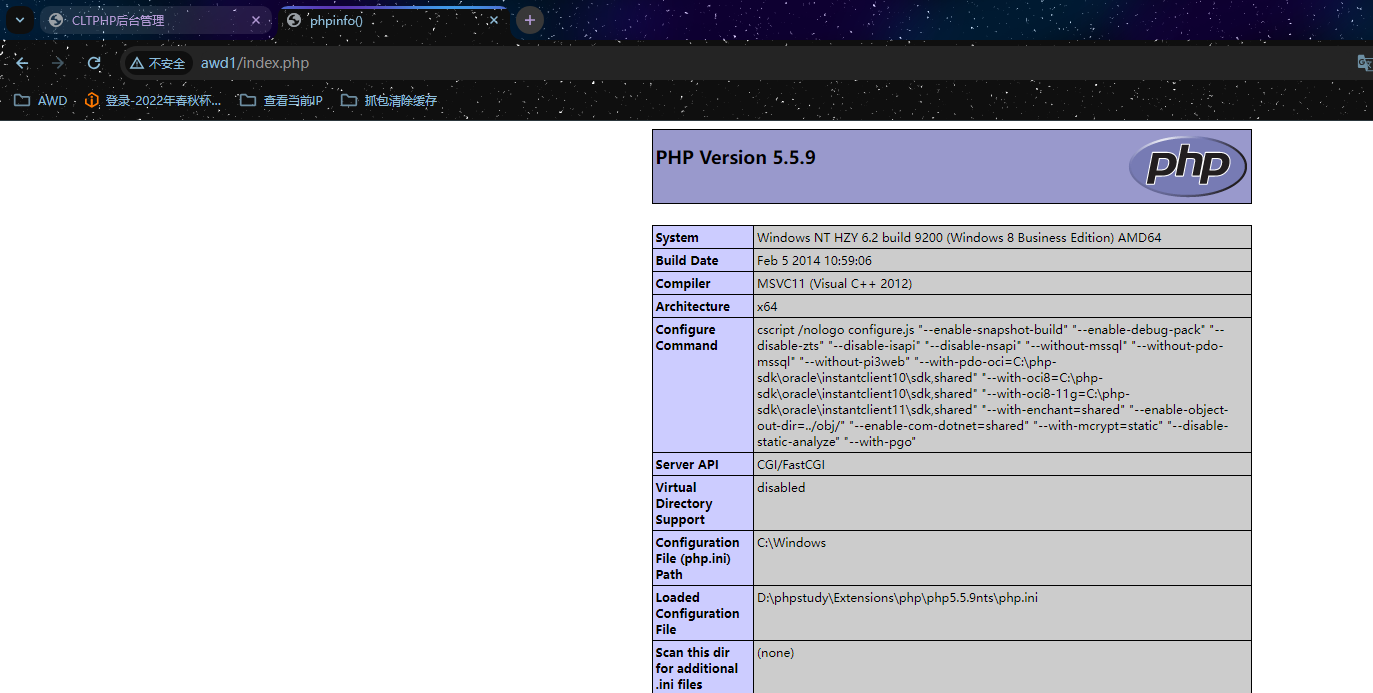1373x693 pixels.
Task: Open the new tab plus button
Action: 530,20
